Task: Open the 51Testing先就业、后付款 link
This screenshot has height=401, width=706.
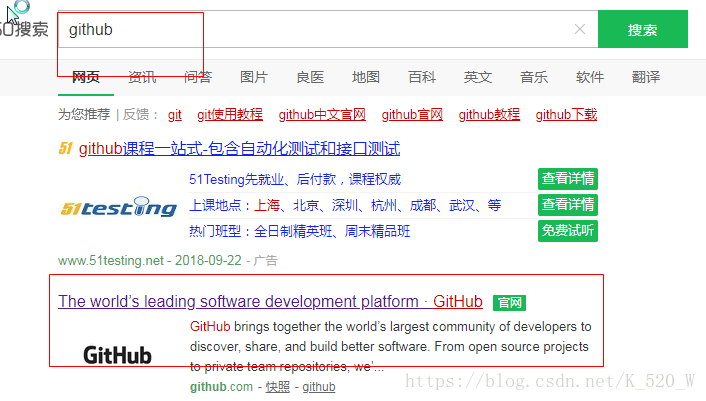Action: tap(295, 179)
